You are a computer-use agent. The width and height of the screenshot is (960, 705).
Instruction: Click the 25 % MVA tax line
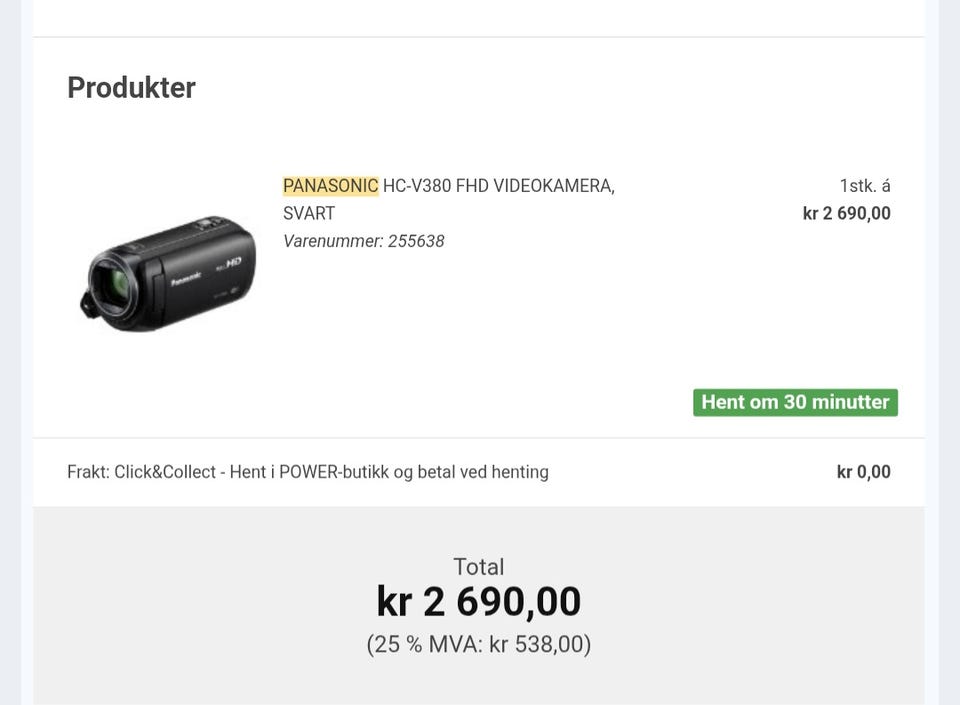point(479,644)
